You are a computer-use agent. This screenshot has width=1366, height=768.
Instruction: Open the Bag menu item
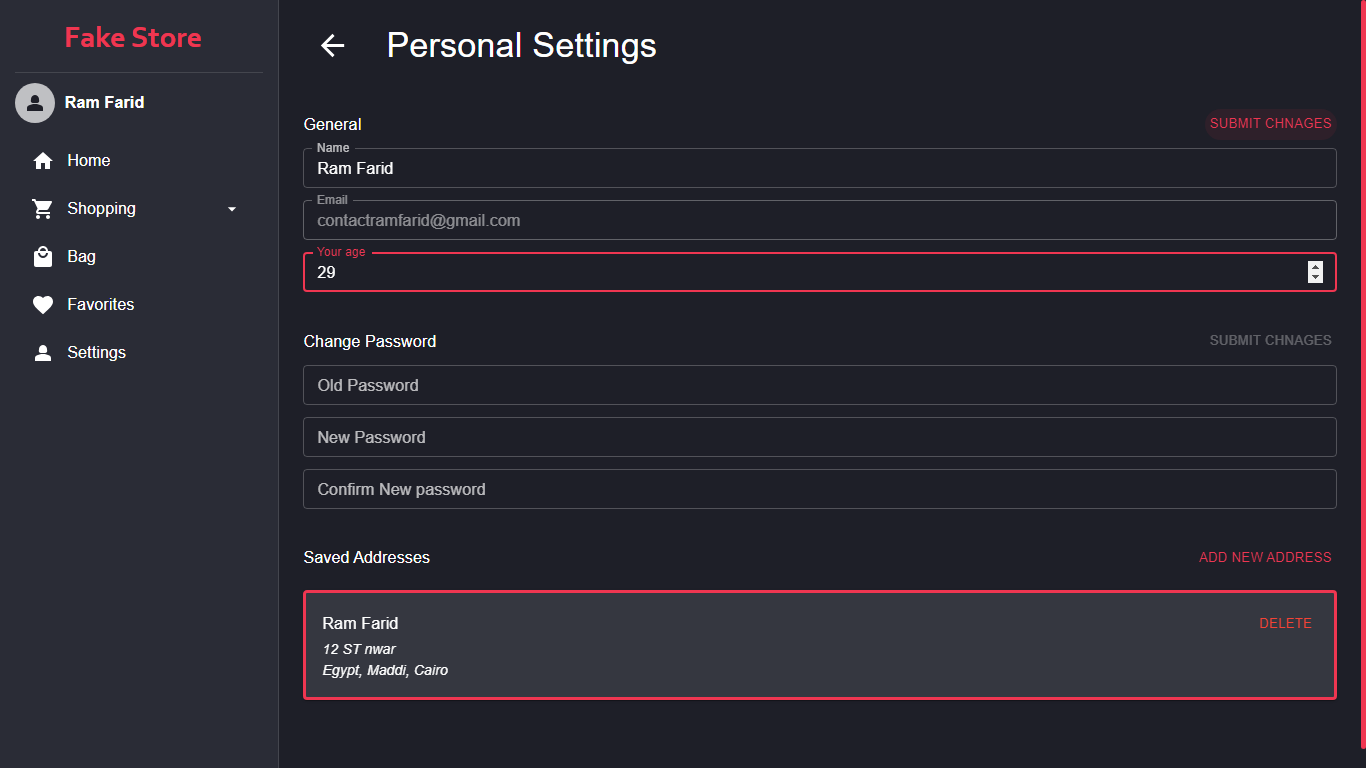(82, 257)
